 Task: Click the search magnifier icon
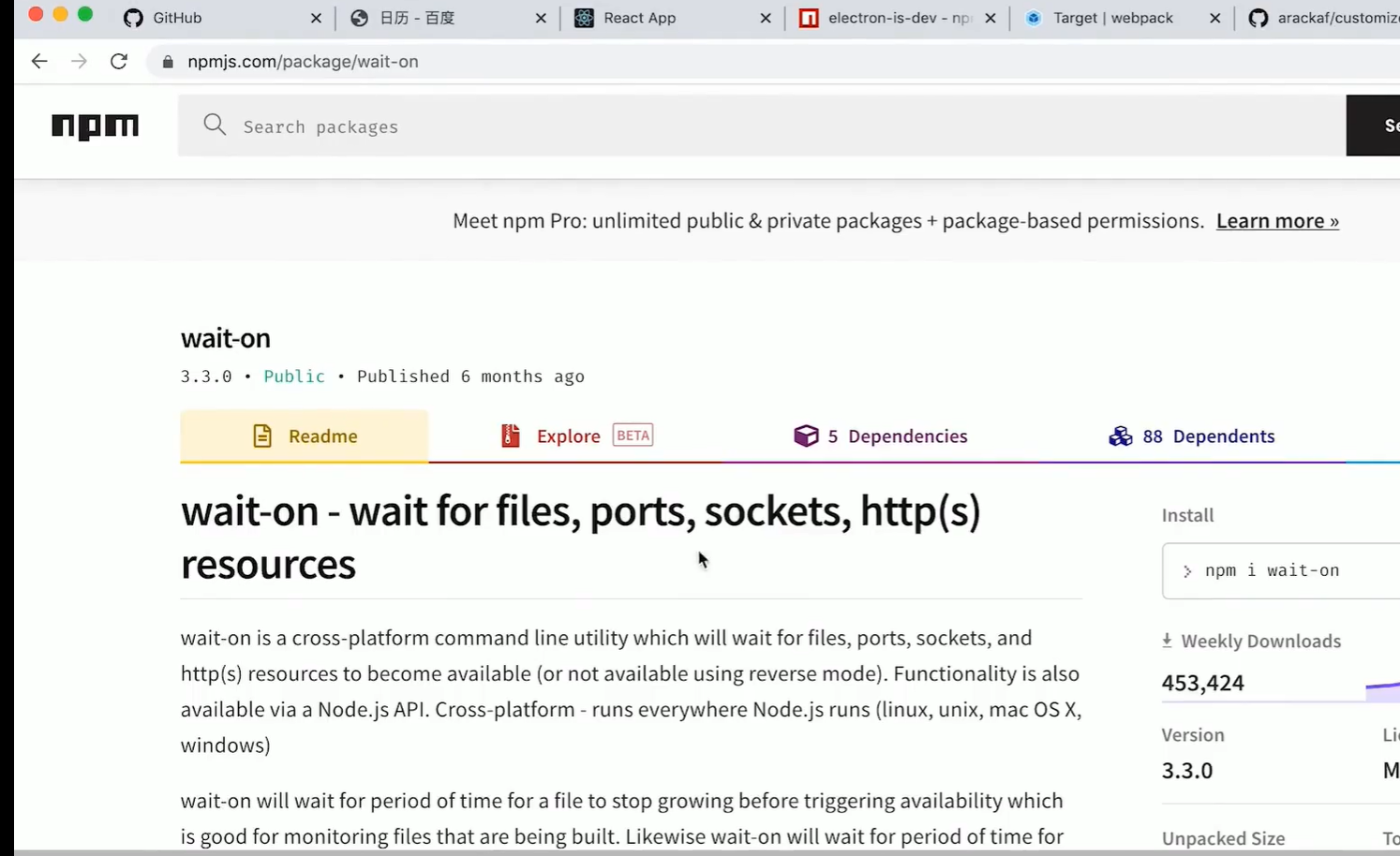[215, 125]
